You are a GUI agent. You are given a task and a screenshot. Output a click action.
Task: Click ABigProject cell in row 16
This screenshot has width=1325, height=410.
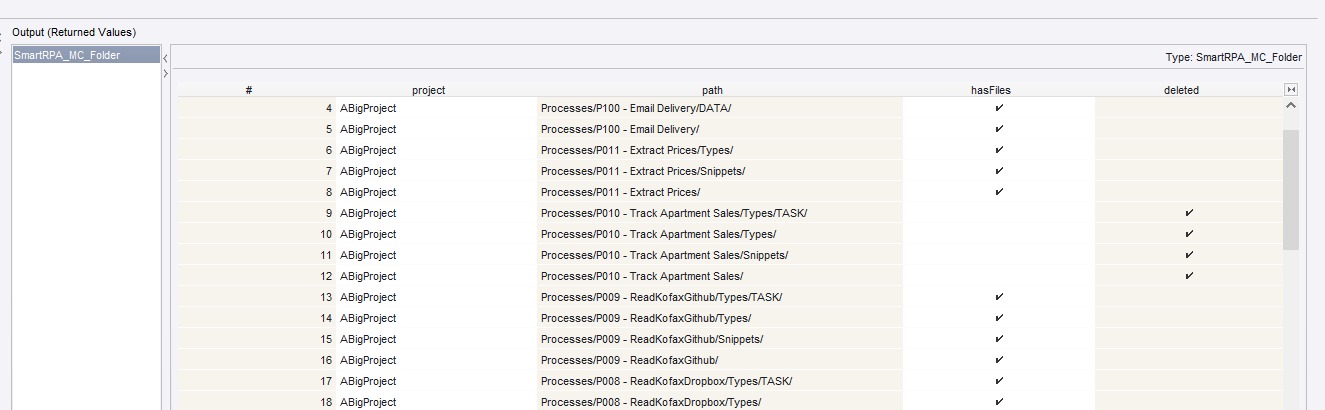[368, 360]
